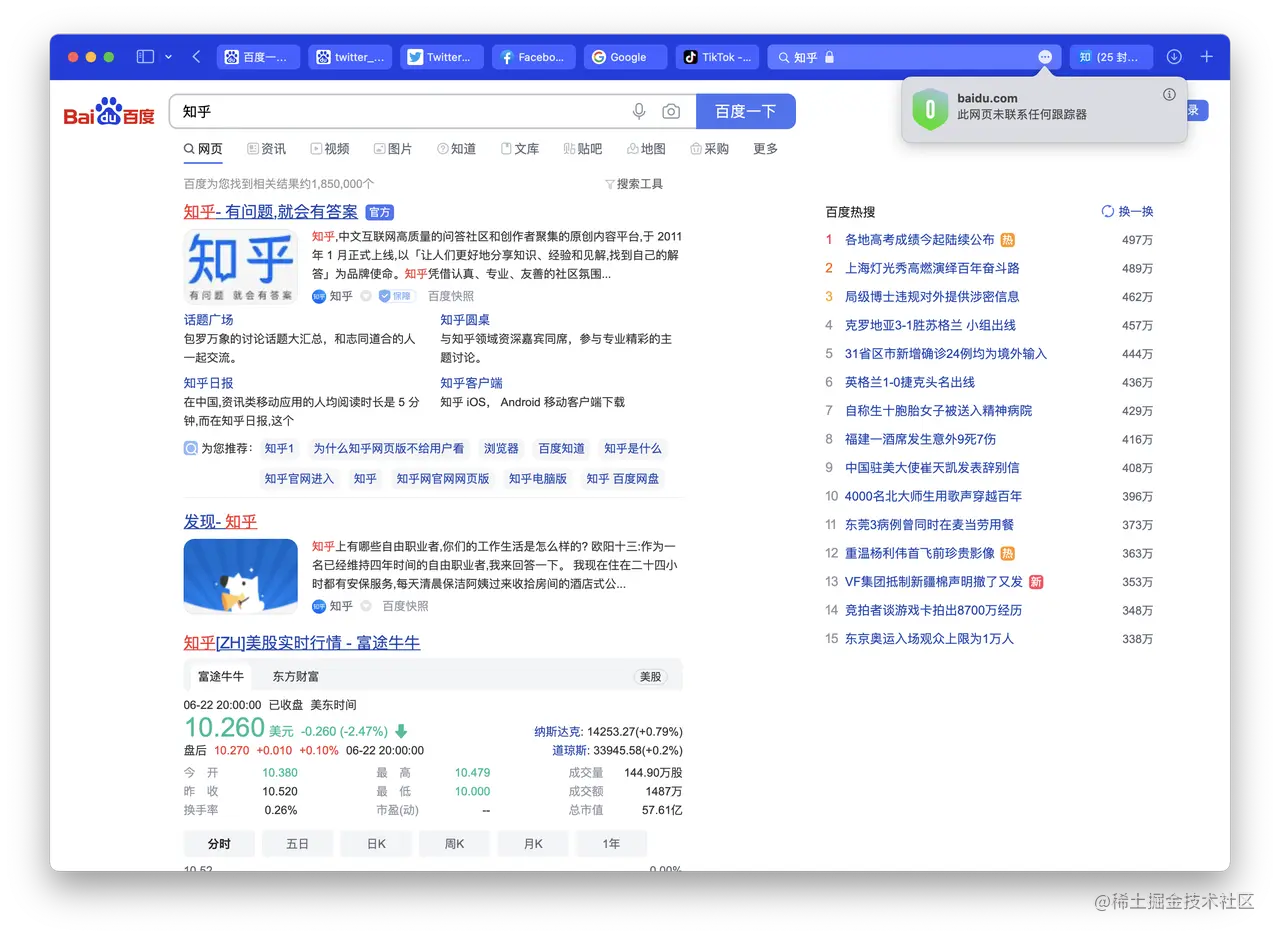Click the 百度一下 search button
1280x937 pixels.
point(746,111)
